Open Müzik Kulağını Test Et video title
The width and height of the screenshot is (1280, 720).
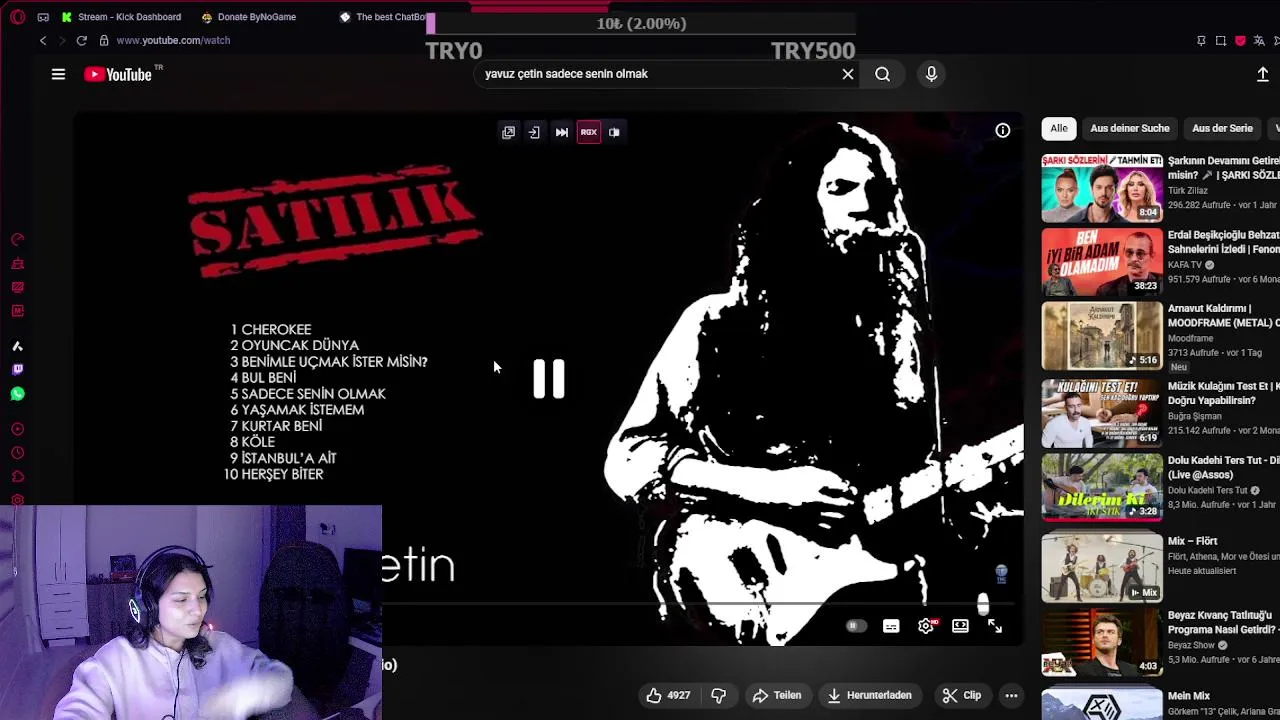(1224, 393)
